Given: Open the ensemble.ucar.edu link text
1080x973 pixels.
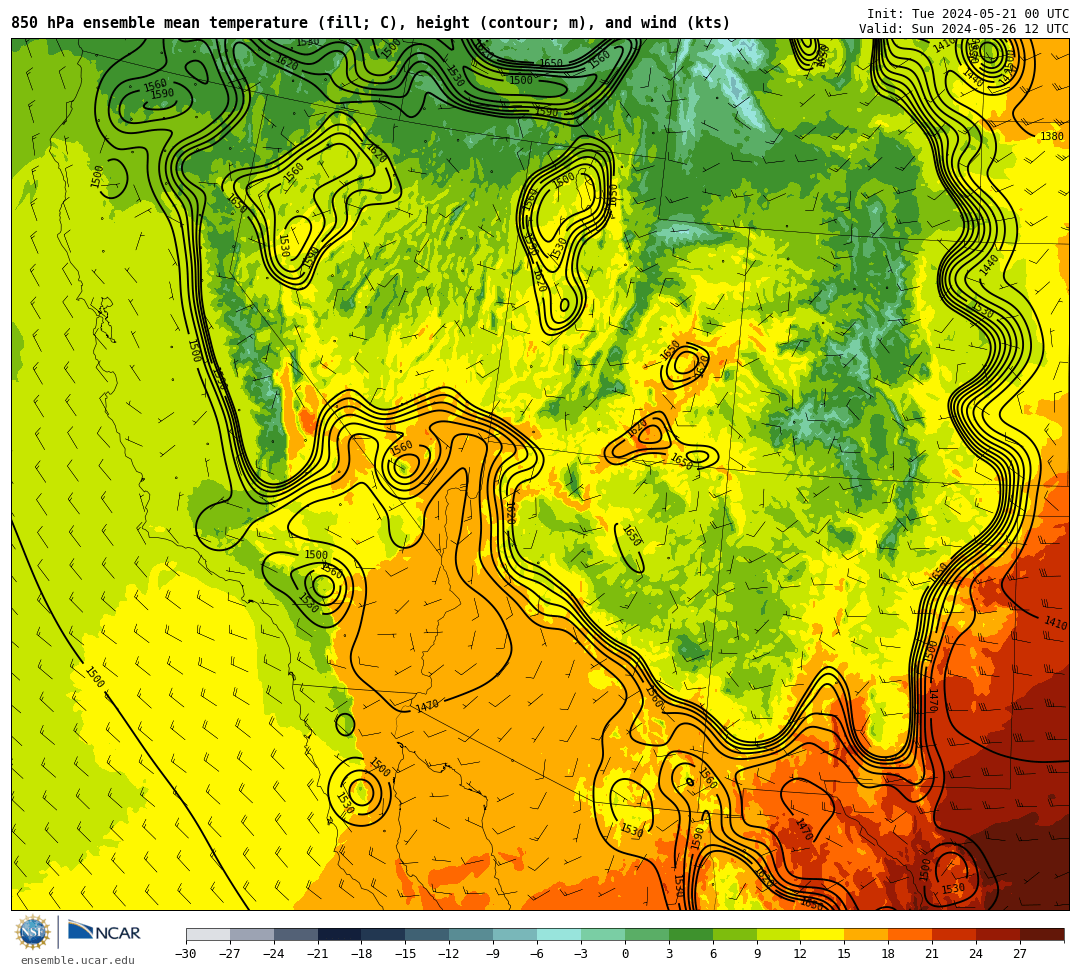Looking at the screenshot, I should pyautogui.click(x=78, y=960).
